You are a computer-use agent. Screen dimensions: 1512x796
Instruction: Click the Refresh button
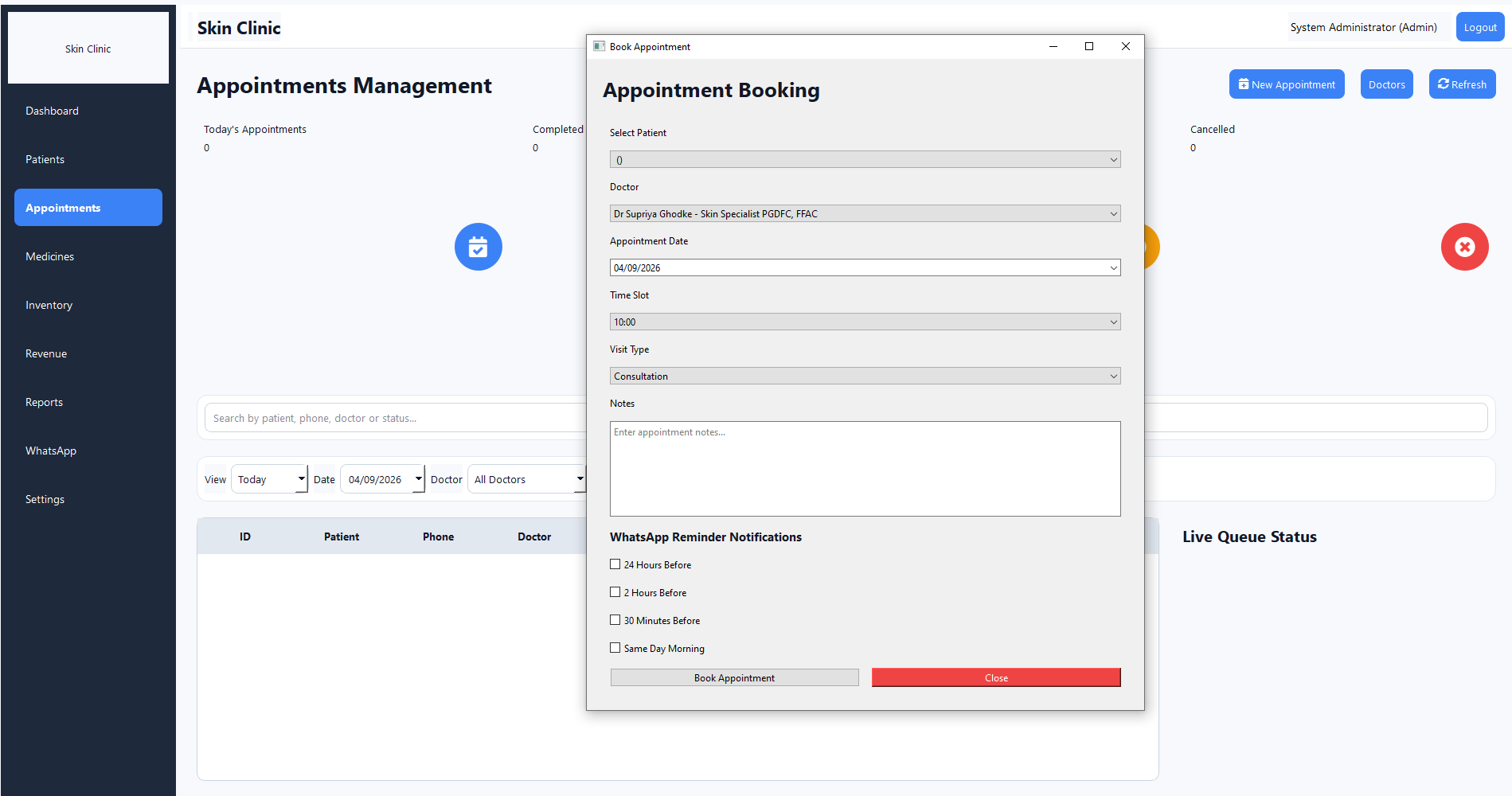[x=1462, y=84]
